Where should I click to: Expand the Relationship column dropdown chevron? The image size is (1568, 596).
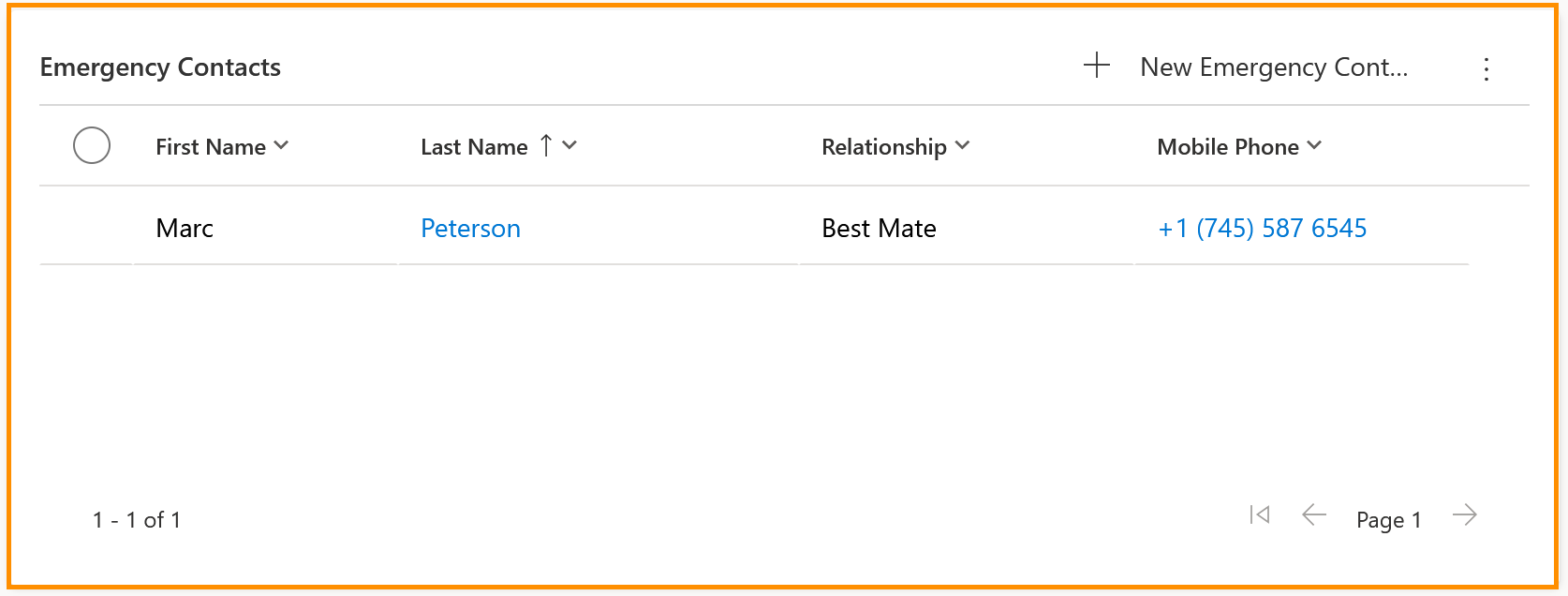tap(962, 145)
